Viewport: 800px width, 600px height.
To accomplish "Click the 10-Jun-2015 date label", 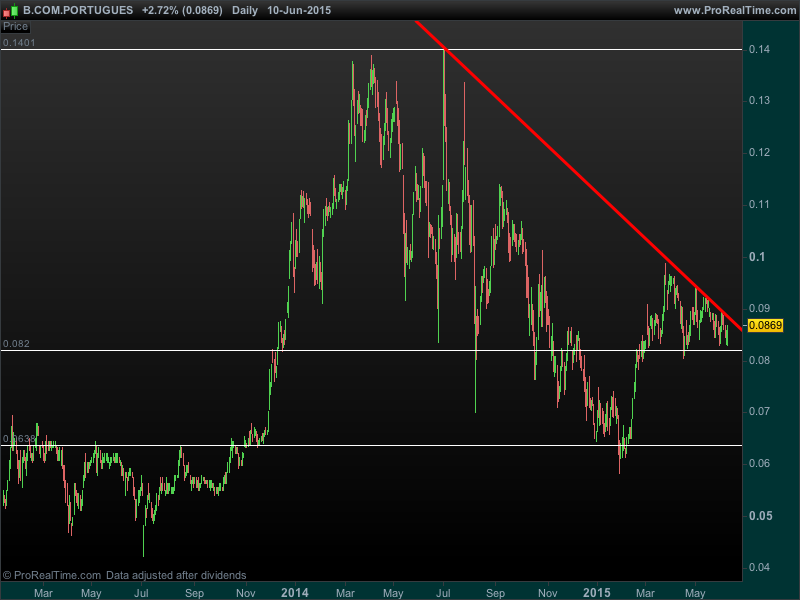I will coord(299,10).
